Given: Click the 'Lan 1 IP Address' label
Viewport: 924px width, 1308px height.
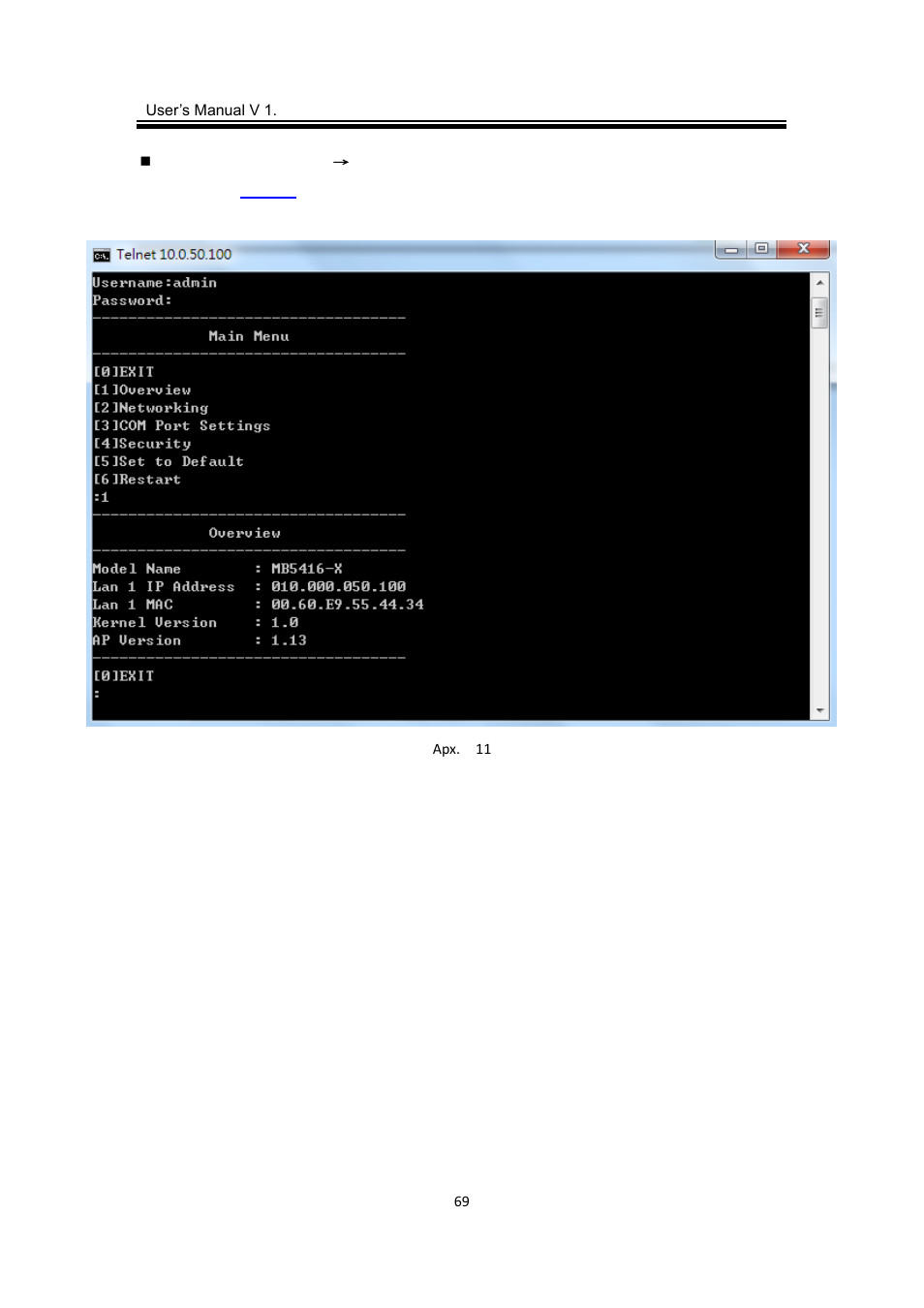Looking at the screenshot, I should [164, 587].
